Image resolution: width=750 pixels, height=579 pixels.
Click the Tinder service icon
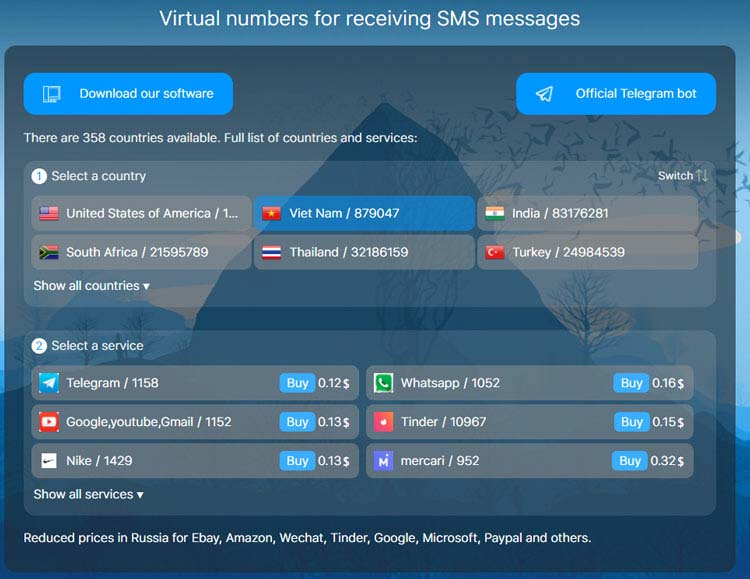point(383,422)
